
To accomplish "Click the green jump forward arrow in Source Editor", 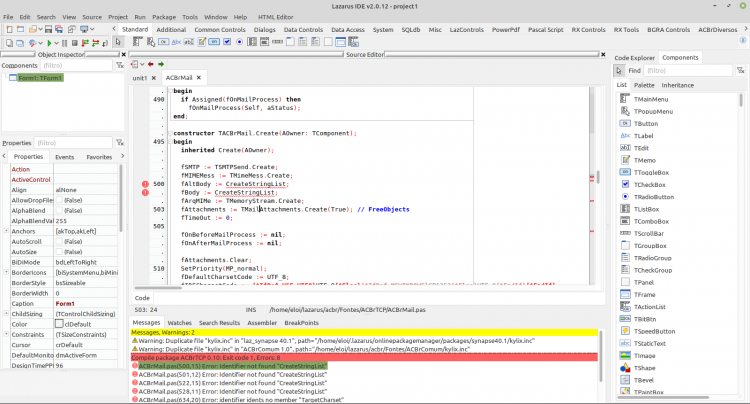I will point(161,64).
